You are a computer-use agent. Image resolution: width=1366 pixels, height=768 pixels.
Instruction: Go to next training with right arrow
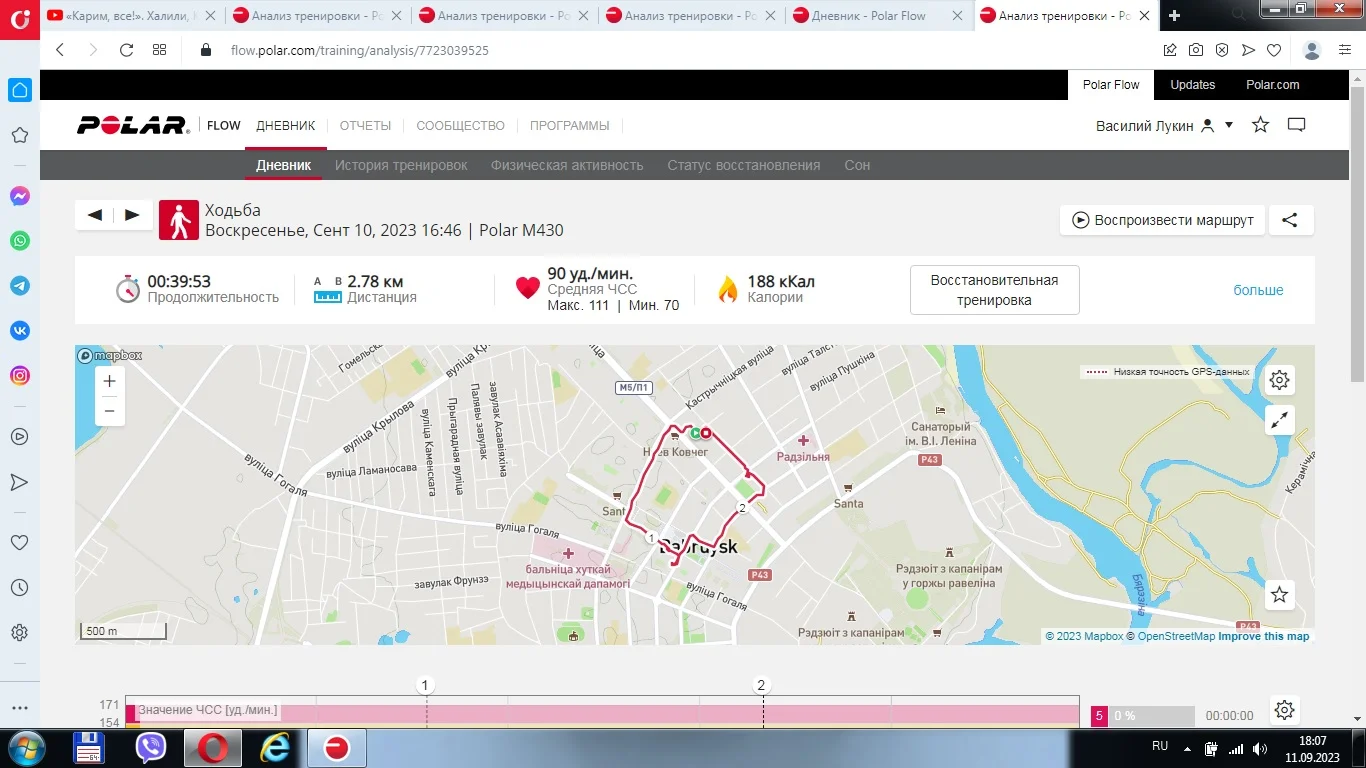tap(132, 215)
